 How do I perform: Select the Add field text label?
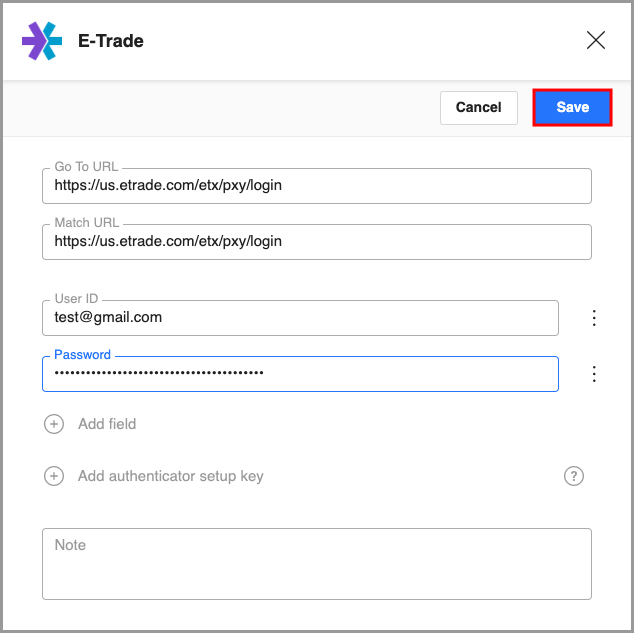click(107, 424)
